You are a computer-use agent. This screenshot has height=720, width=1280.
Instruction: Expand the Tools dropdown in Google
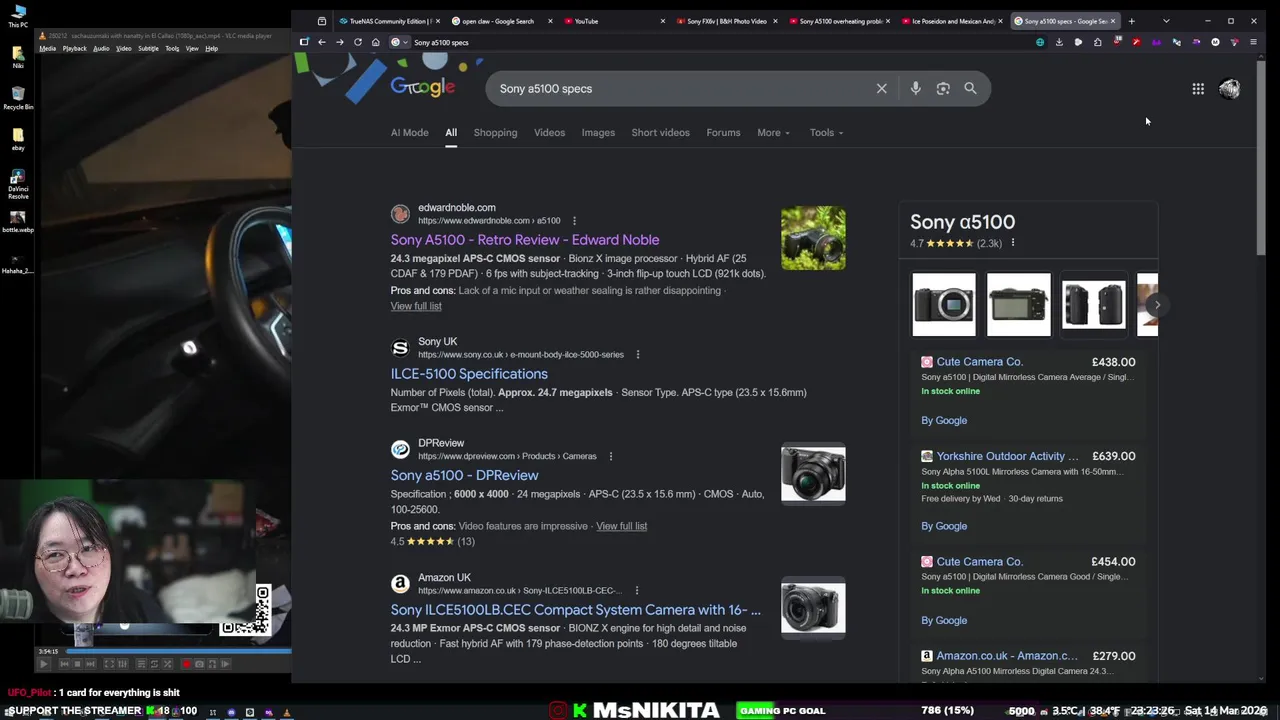point(826,133)
